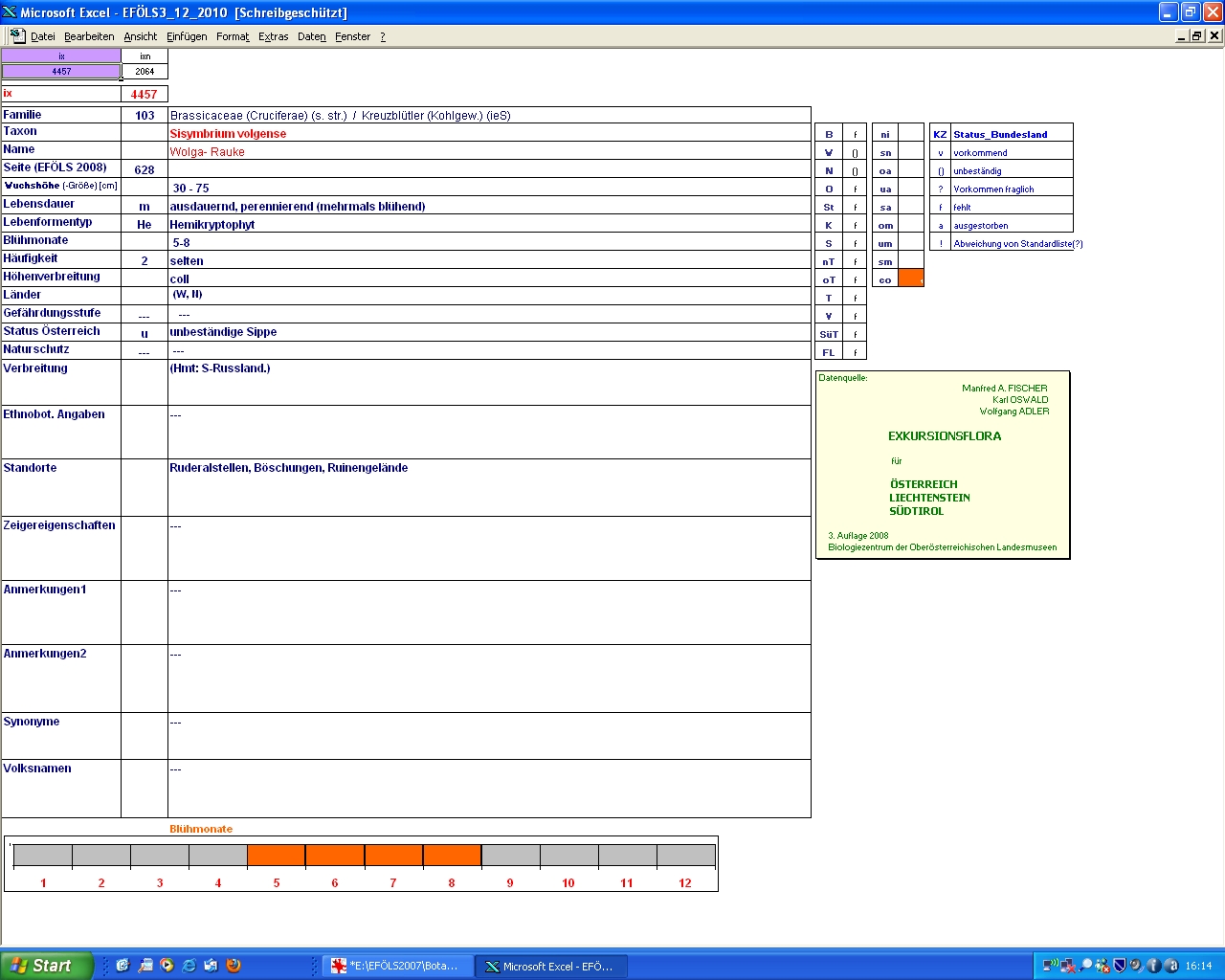Click the EXKURSIONSFLORA title in Datenquelle box
Viewport: 1225px width, 980px height.
click(945, 436)
